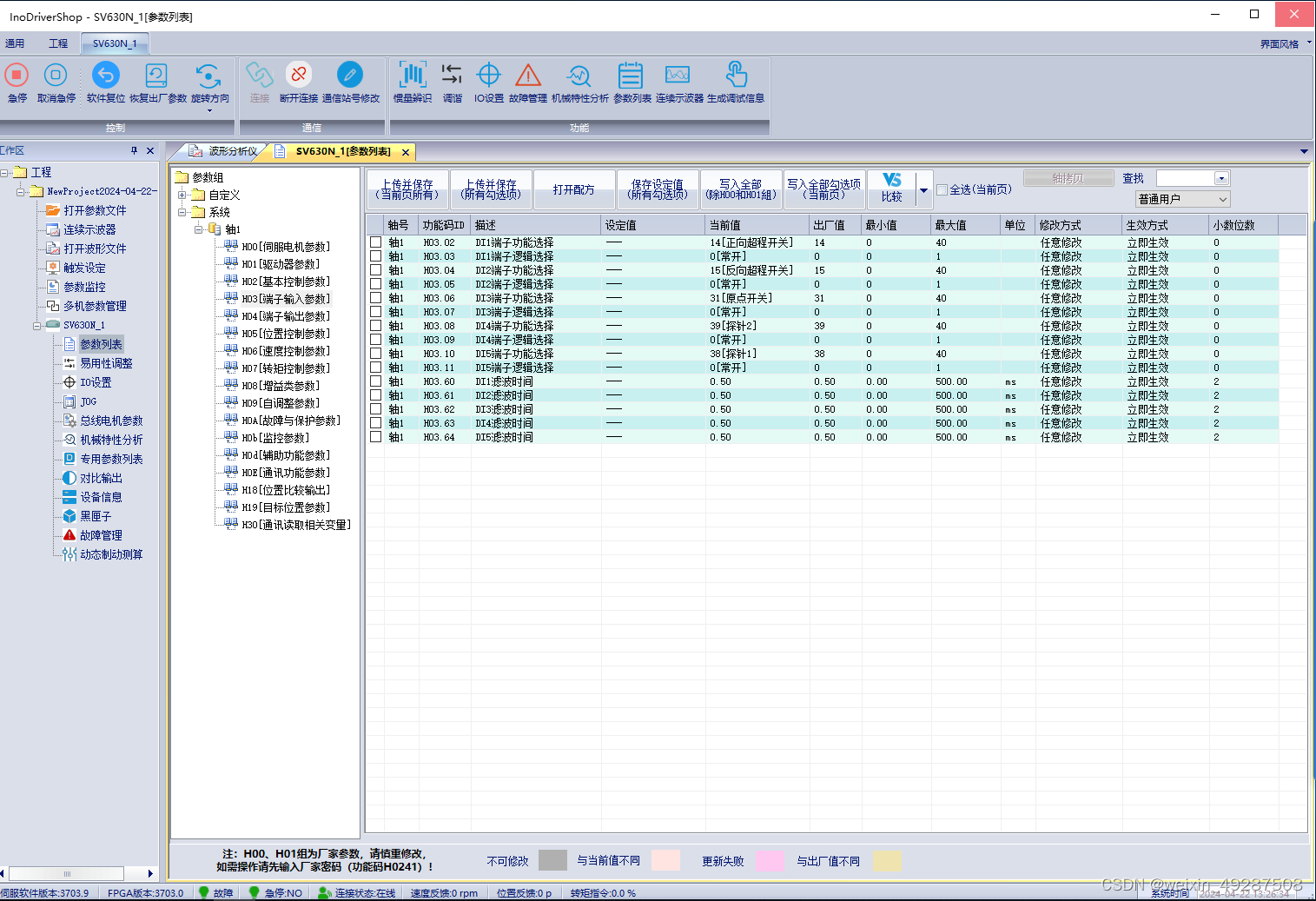
Task: Check the row checkbox for H03.11
Action: 376,368
